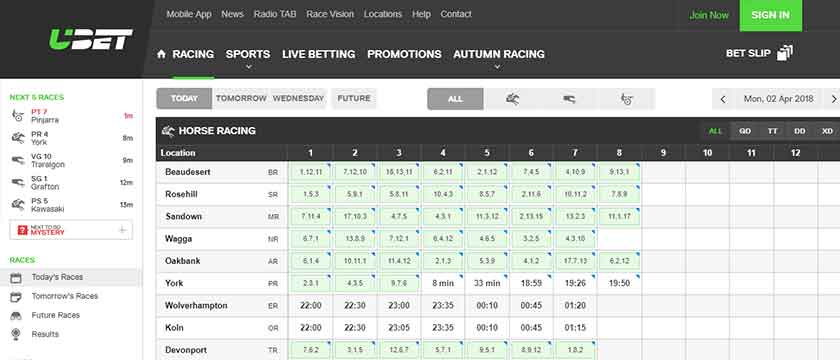Viewport: 840px width, 360px height.
Task: Open Oakbank race 2 results
Action: click(x=355, y=261)
